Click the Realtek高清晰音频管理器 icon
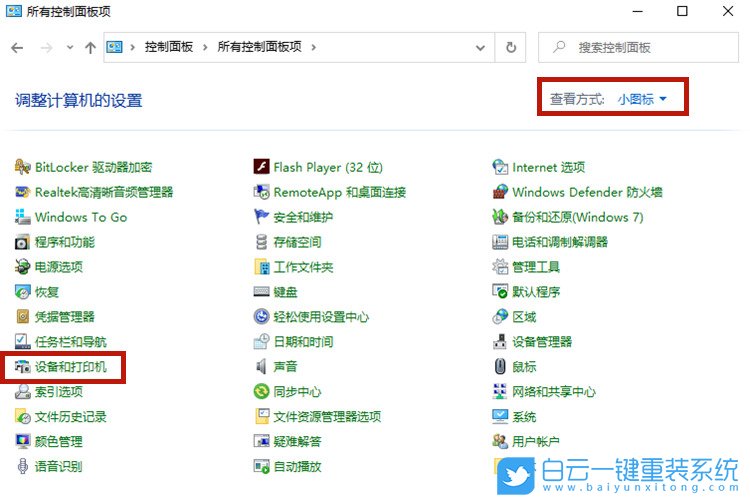Image resolution: width=750 pixels, height=500 pixels. tap(22, 192)
